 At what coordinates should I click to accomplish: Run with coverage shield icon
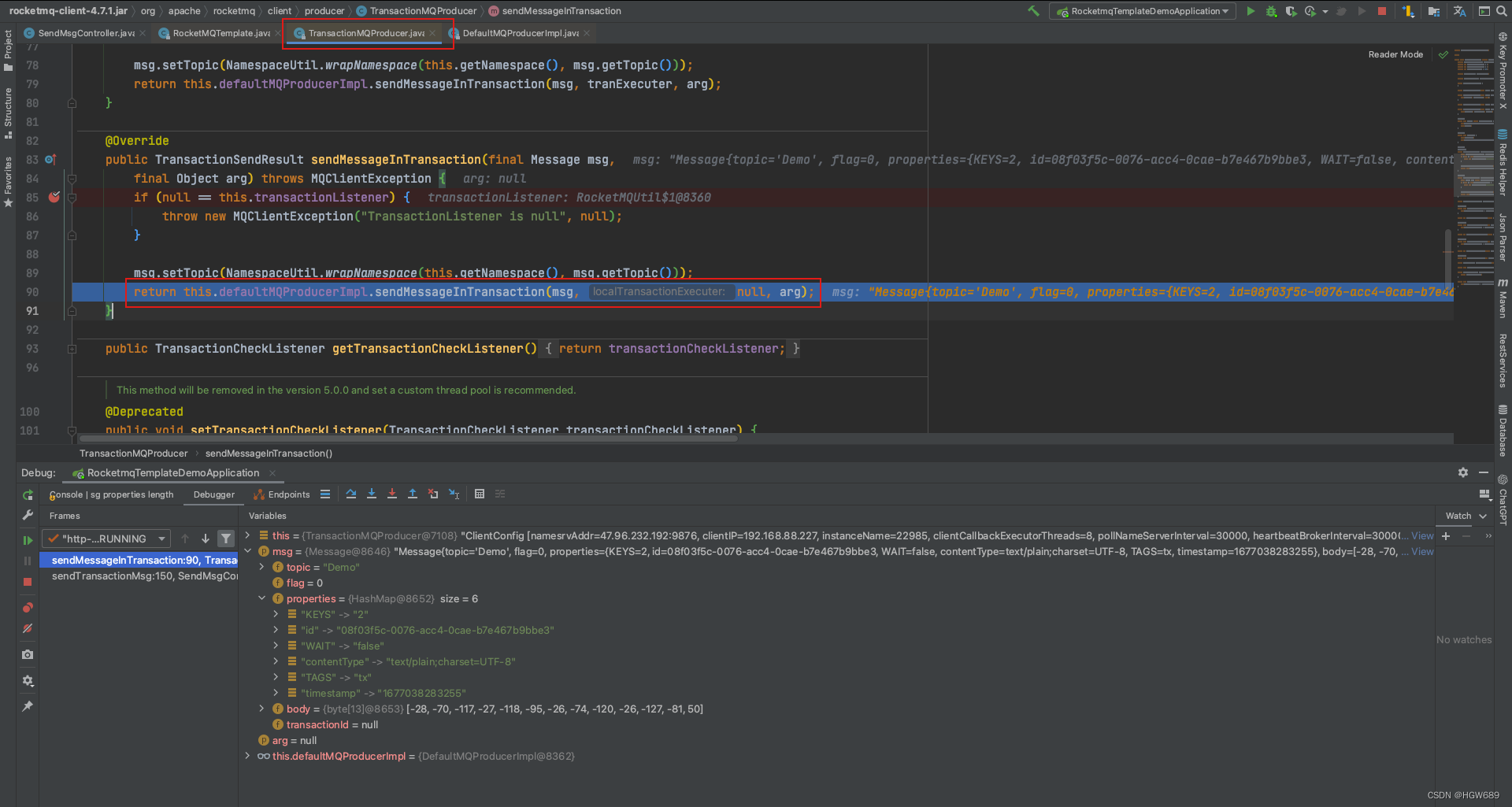point(1291,11)
